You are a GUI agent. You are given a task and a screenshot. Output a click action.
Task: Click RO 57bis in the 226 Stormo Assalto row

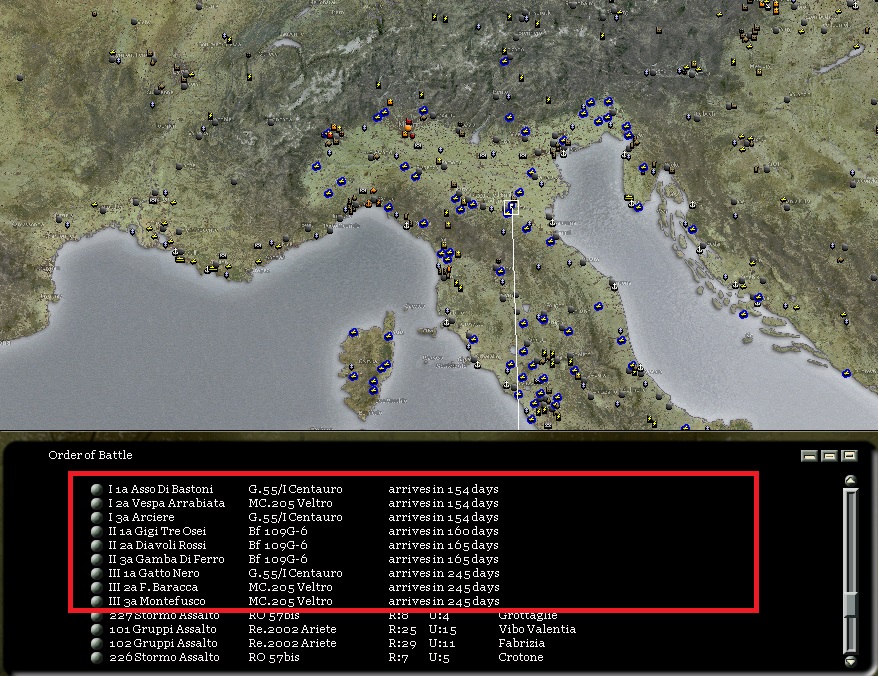pyautogui.click(x=274, y=657)
